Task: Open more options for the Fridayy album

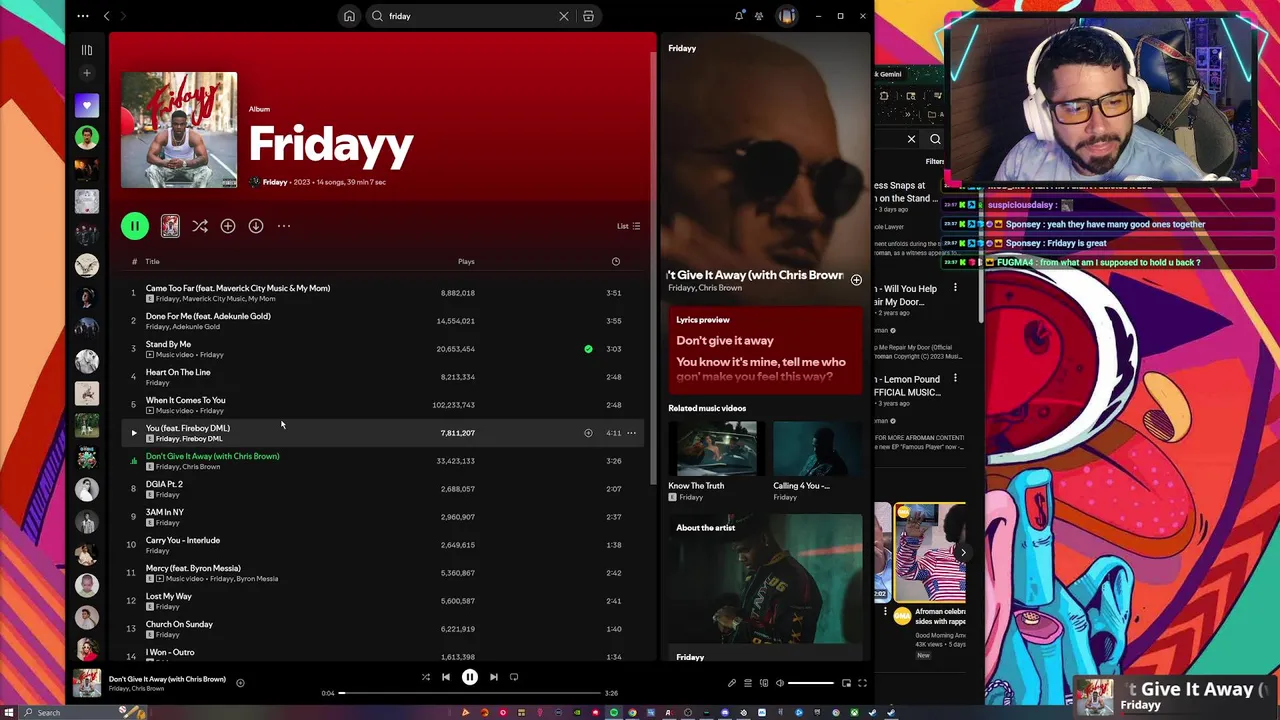Action: [284, 226]
